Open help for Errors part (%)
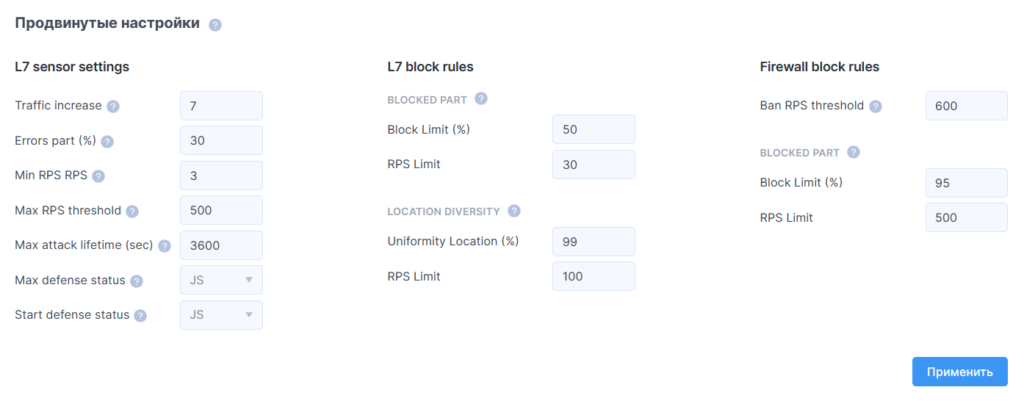 pos(107,141)
